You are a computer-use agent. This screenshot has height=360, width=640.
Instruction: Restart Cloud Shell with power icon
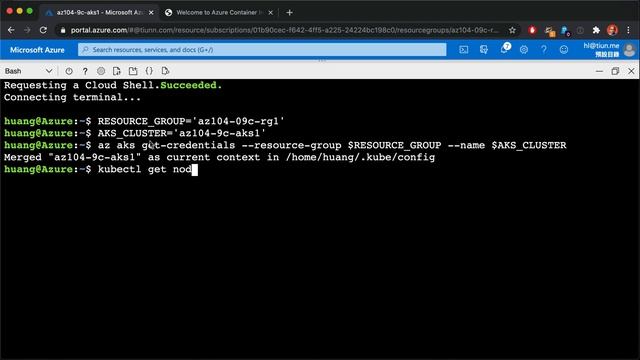click(x=69, y=71)
